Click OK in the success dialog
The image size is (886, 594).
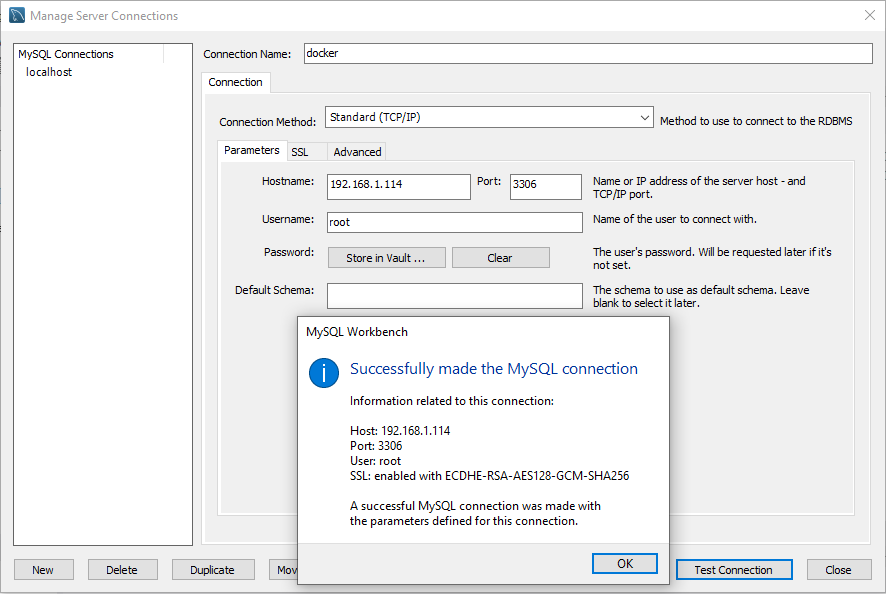pyautogui.click(x=625, y=563)
